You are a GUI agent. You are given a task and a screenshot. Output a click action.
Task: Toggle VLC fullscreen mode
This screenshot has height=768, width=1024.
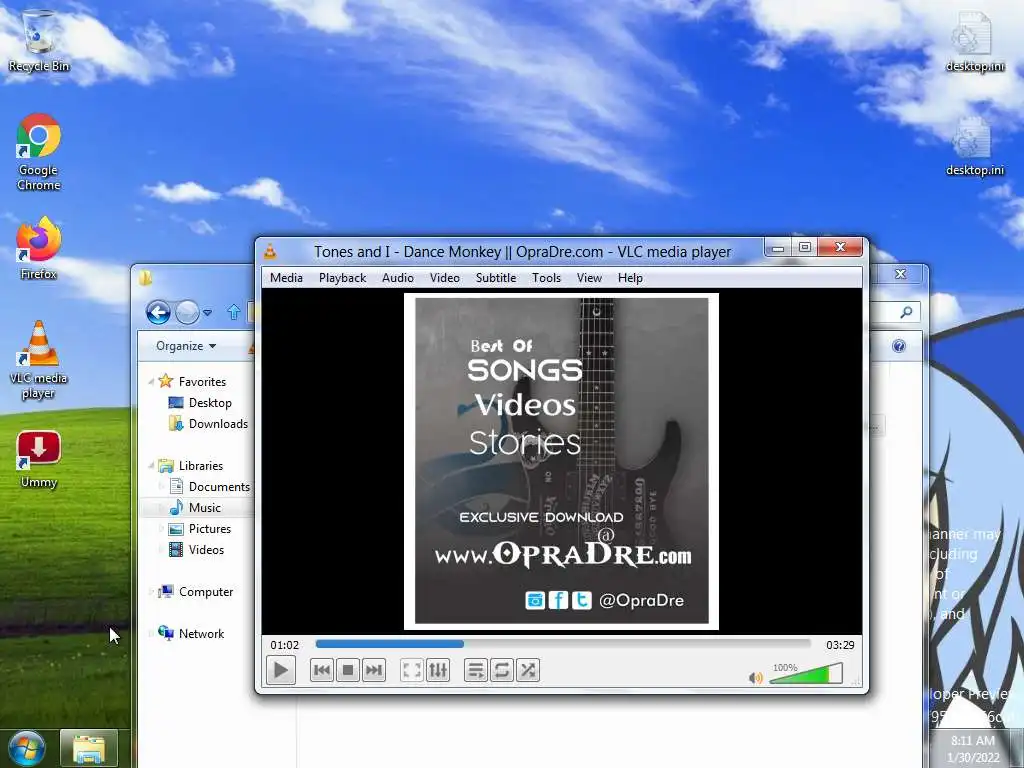tap(412, 670)
